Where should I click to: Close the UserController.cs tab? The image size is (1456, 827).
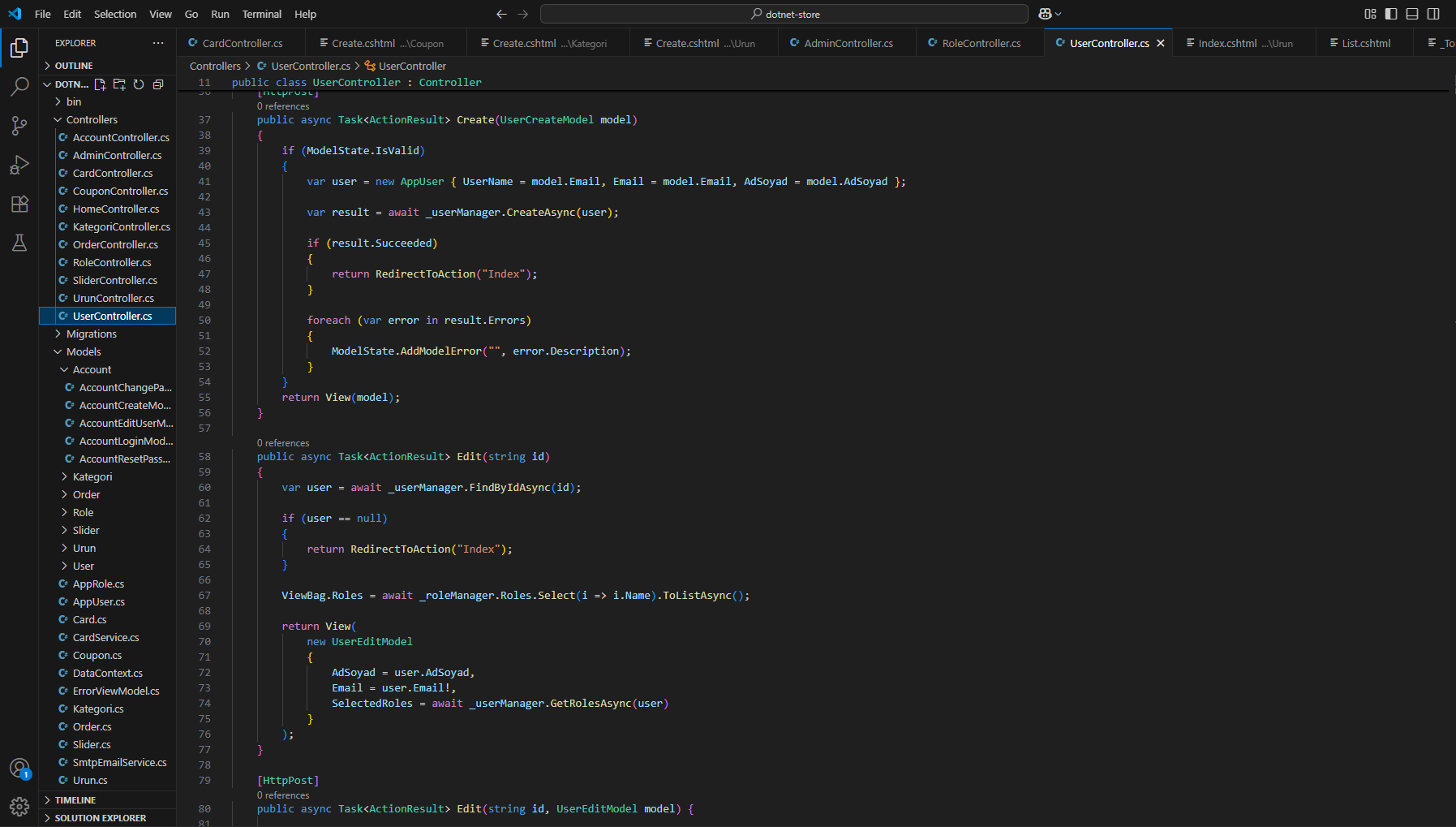click(x=1161, y=43)
